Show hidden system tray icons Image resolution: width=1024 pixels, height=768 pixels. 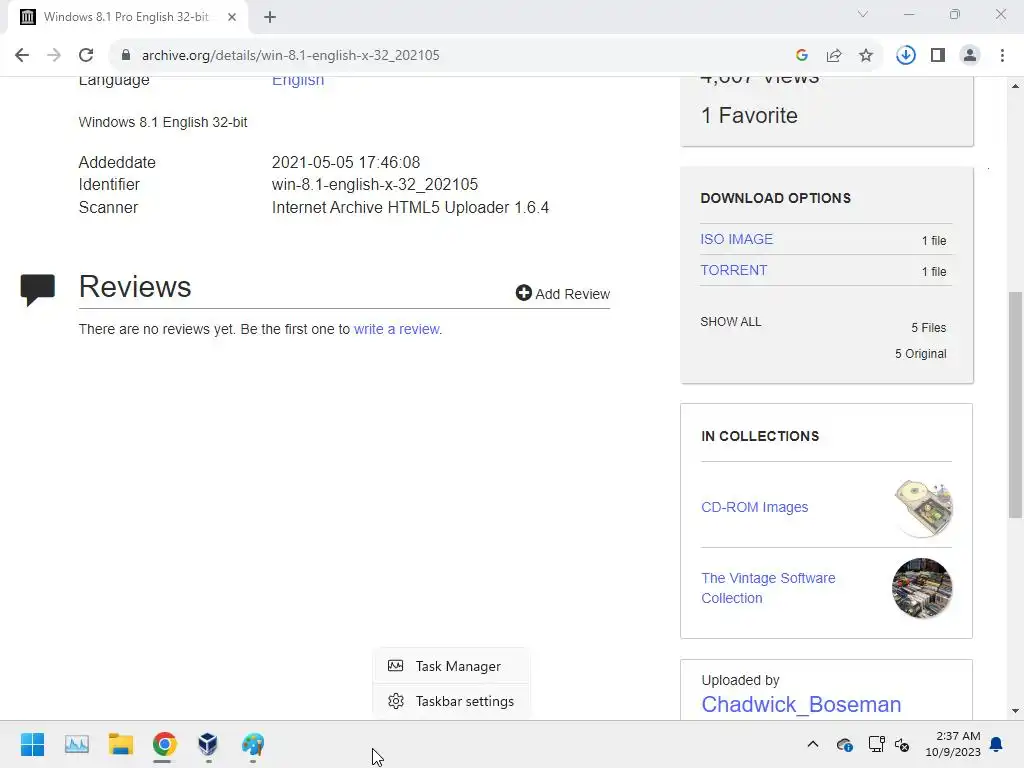coord(813,744)
